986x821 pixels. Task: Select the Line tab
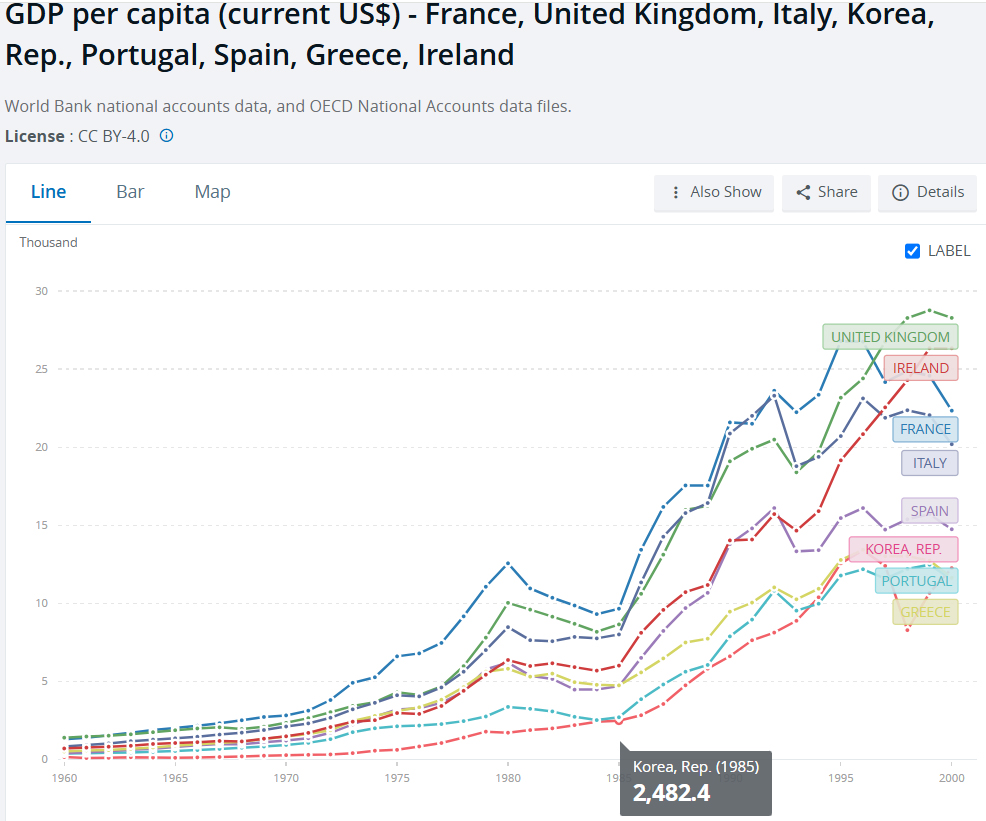(48, 192)
